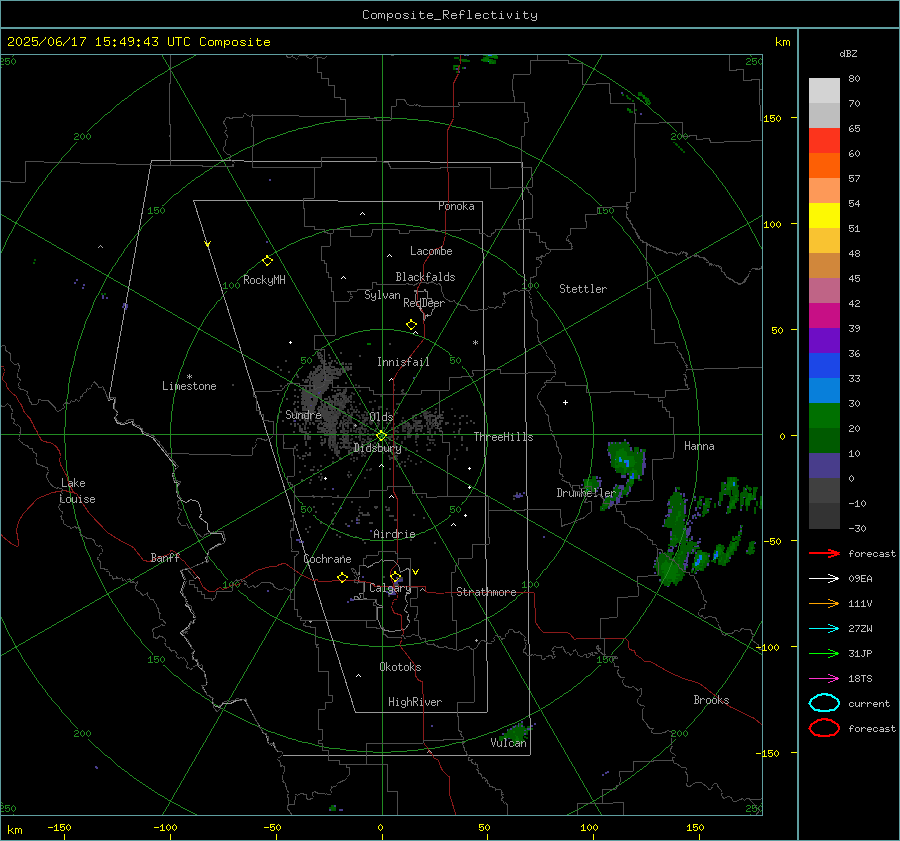Image resolution: width=900 pixels, height=841 pixels.
Task: Click the Lacombe city label
Action: (x=431, y=251)
